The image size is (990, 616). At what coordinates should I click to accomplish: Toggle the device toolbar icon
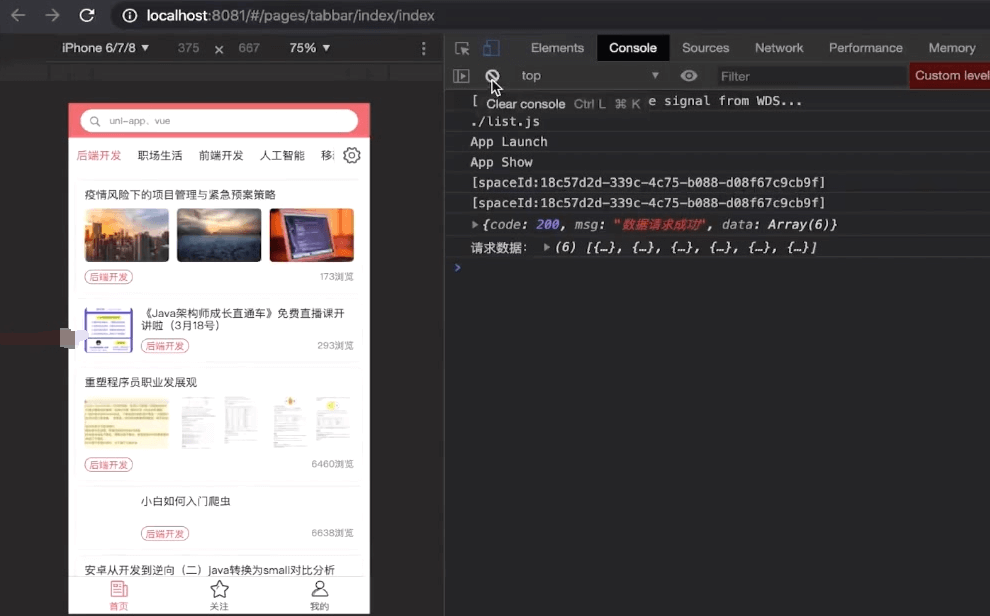[x=491, y=48]
